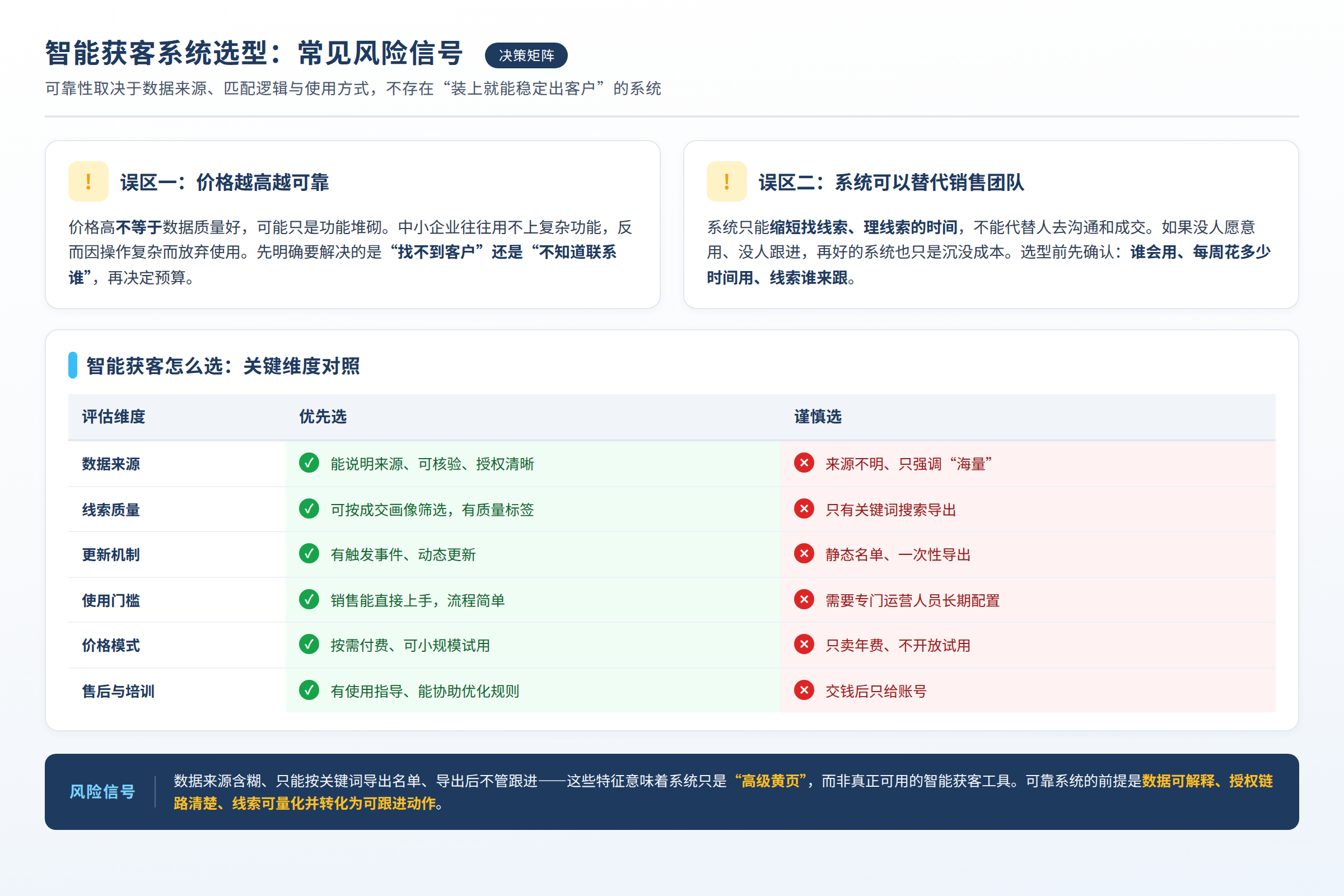Select the 更新机制 row label

pyautogui.click(x=111, y=555)
